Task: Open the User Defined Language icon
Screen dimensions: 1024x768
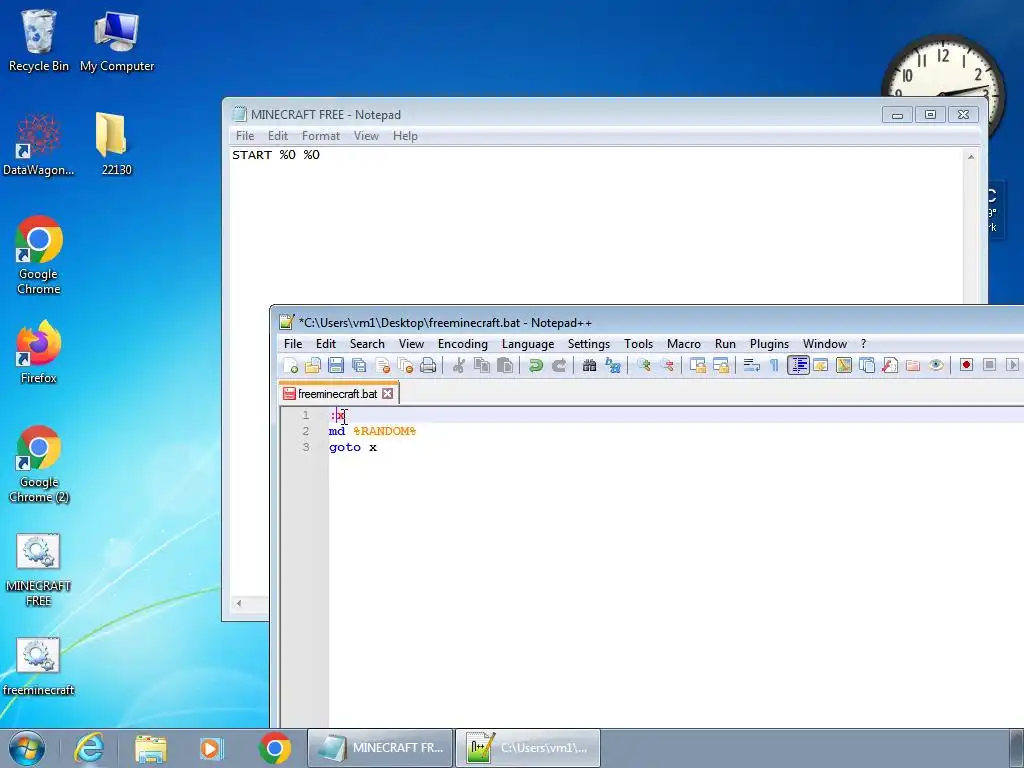Action: pyautogui.click(x=821, y=366)
